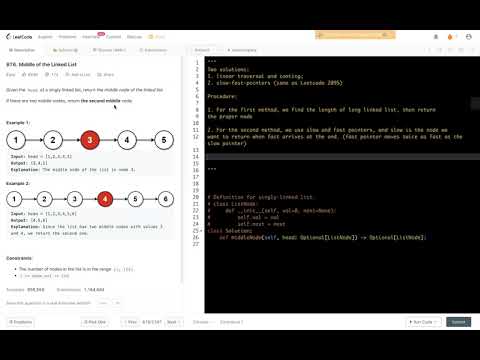This screenshot has width=480, height=360.
Task: Open the Discuss menu item
Action: click(x=134, y=37)
